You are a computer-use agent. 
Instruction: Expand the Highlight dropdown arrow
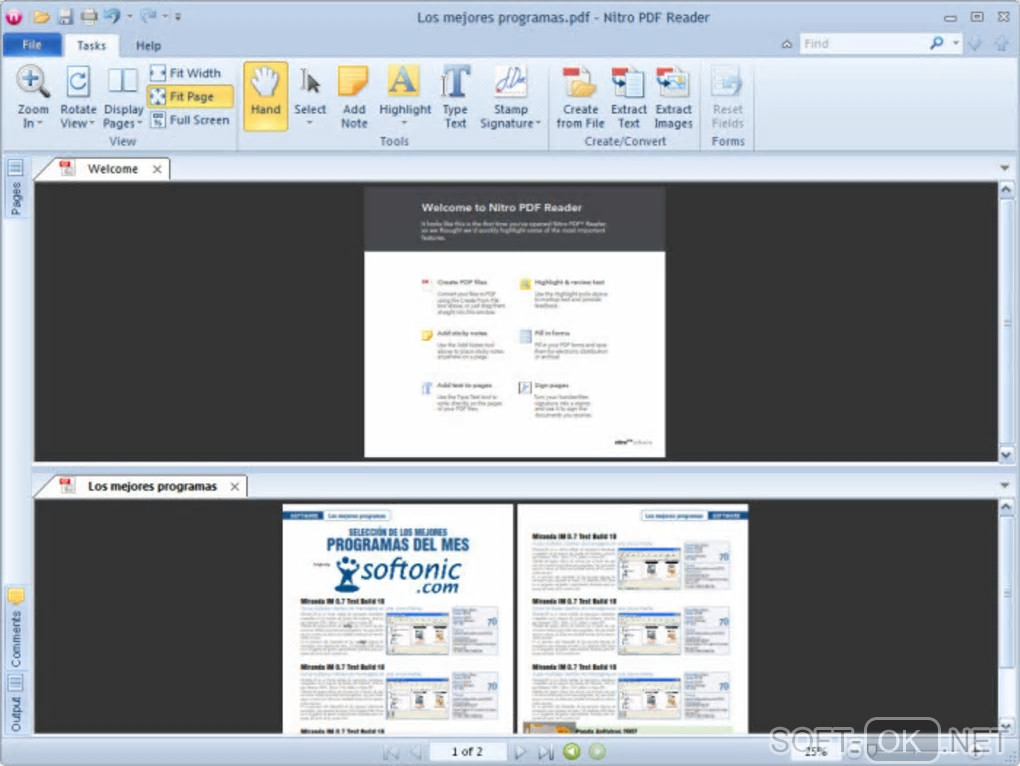coord(405,123)
